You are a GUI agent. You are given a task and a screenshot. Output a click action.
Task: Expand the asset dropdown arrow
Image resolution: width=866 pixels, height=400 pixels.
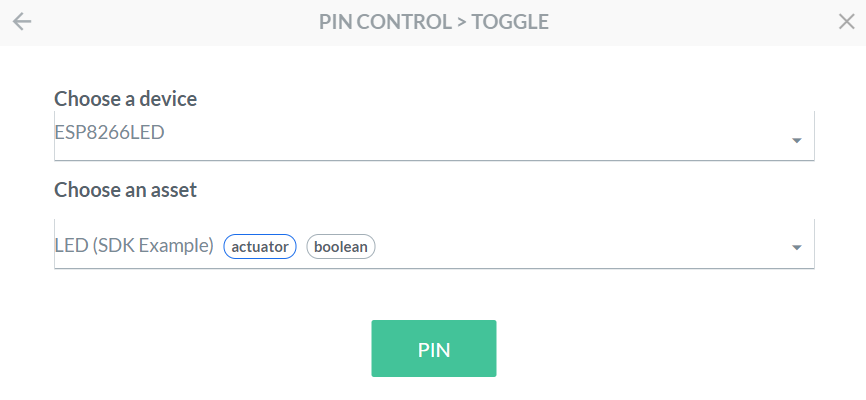click(x=796, y=247)
